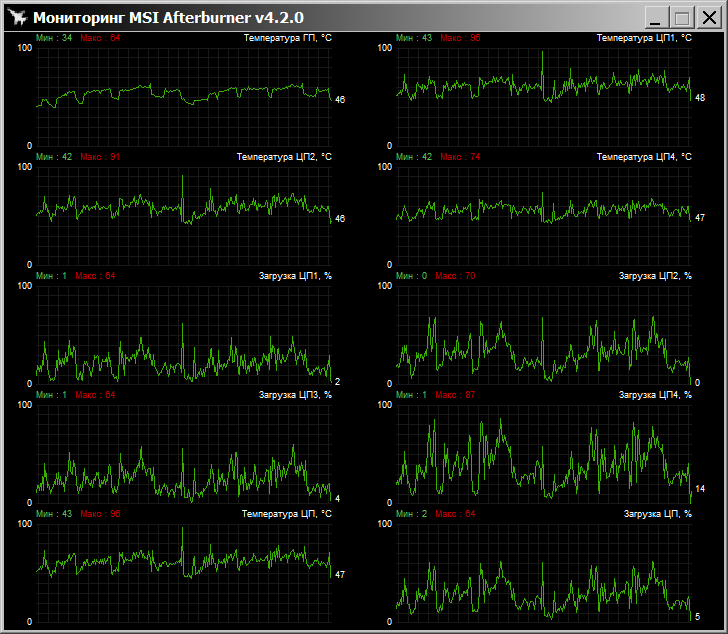This screenshot has width=728, height=634.
Task: Click the MSI Afterburner title bar icon
Action: [17, 17]
